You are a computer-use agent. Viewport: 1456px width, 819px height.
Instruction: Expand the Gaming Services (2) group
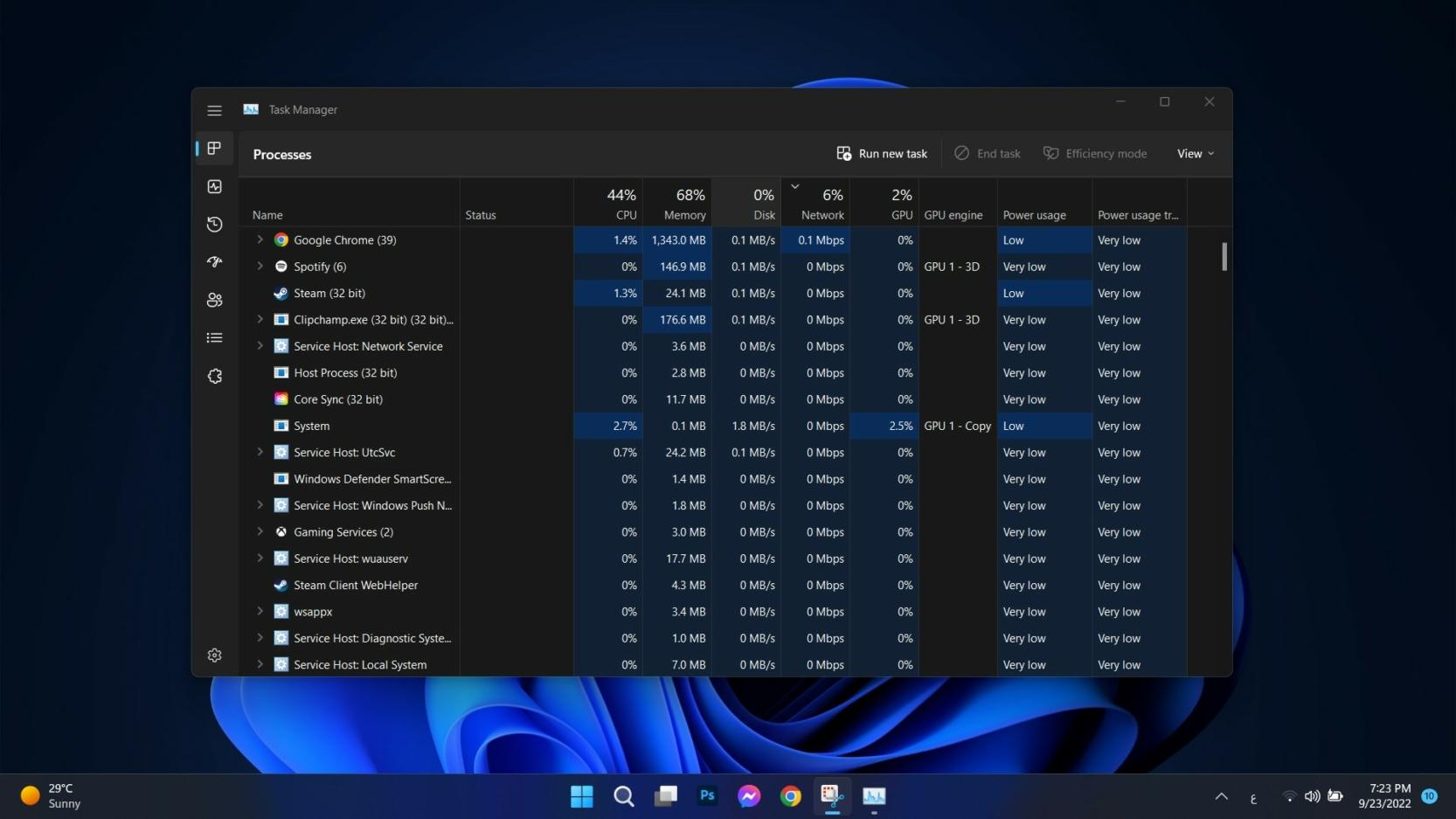pyautogui.click(x=260, y=531)
